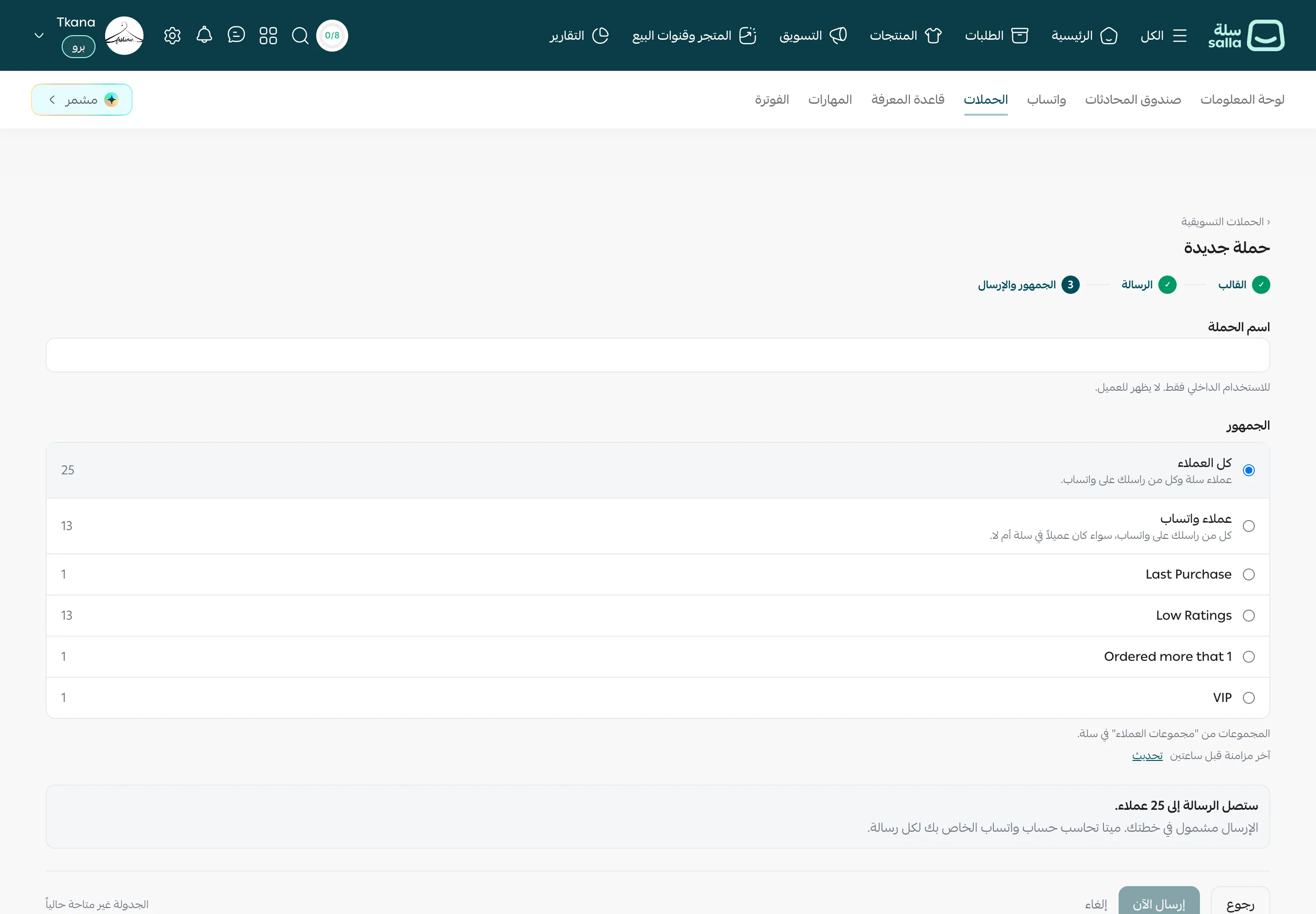This screenshot has width=1316, height=914.
Task: Click ستصل الرسالة إلى 25 عملاء text
Action: (x=1186, y=806)
